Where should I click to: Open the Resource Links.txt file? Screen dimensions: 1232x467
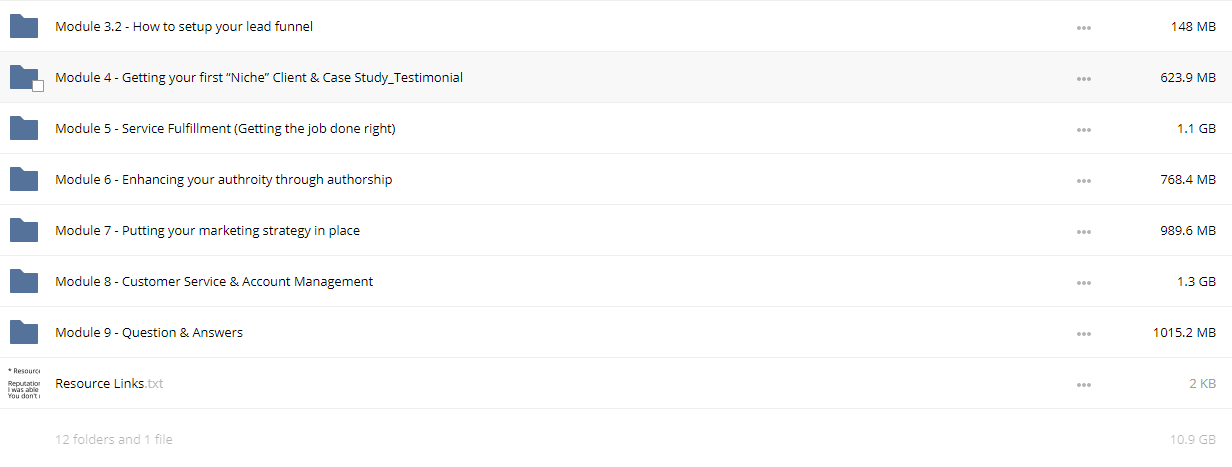109,383
